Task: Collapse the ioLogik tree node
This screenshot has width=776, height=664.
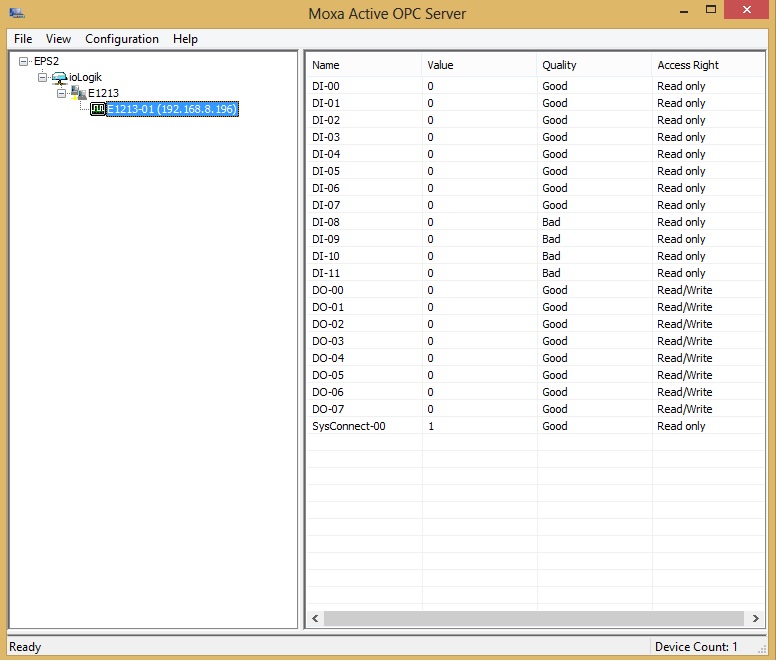Action: (x=43, y=77)
